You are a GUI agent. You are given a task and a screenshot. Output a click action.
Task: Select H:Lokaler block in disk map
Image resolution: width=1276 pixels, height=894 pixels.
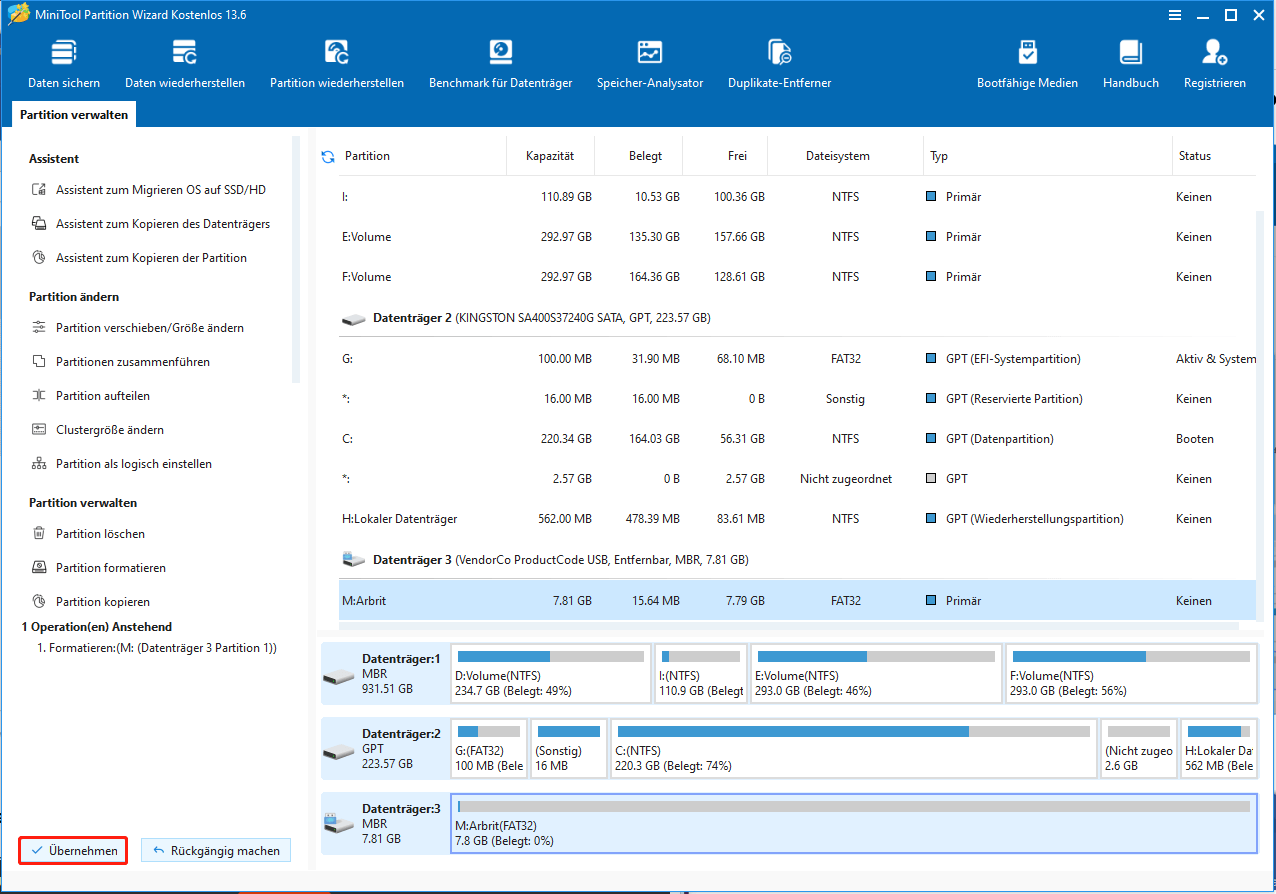click(x=1219, y=748)
